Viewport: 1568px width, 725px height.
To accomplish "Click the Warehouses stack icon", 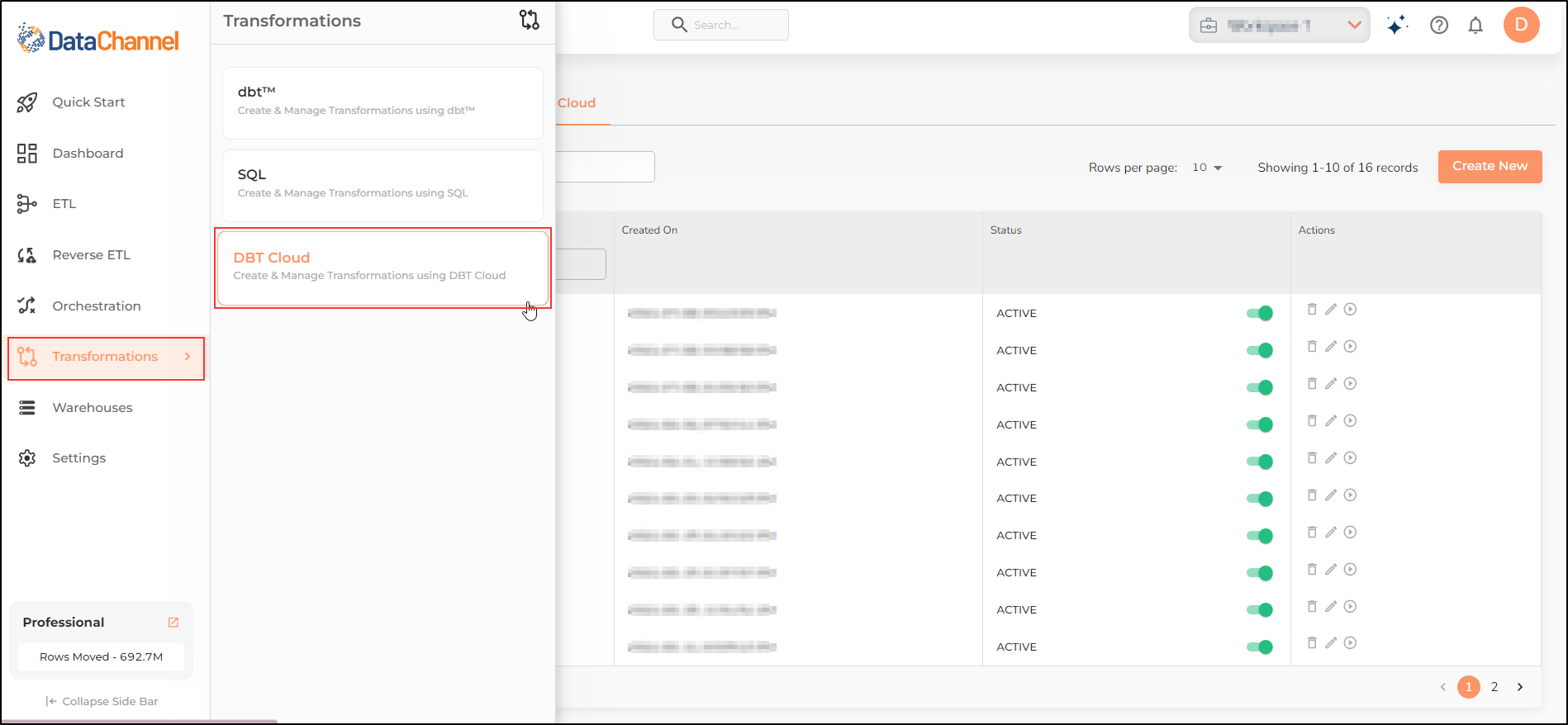I will pyautogui.click(x=27, y=408).
